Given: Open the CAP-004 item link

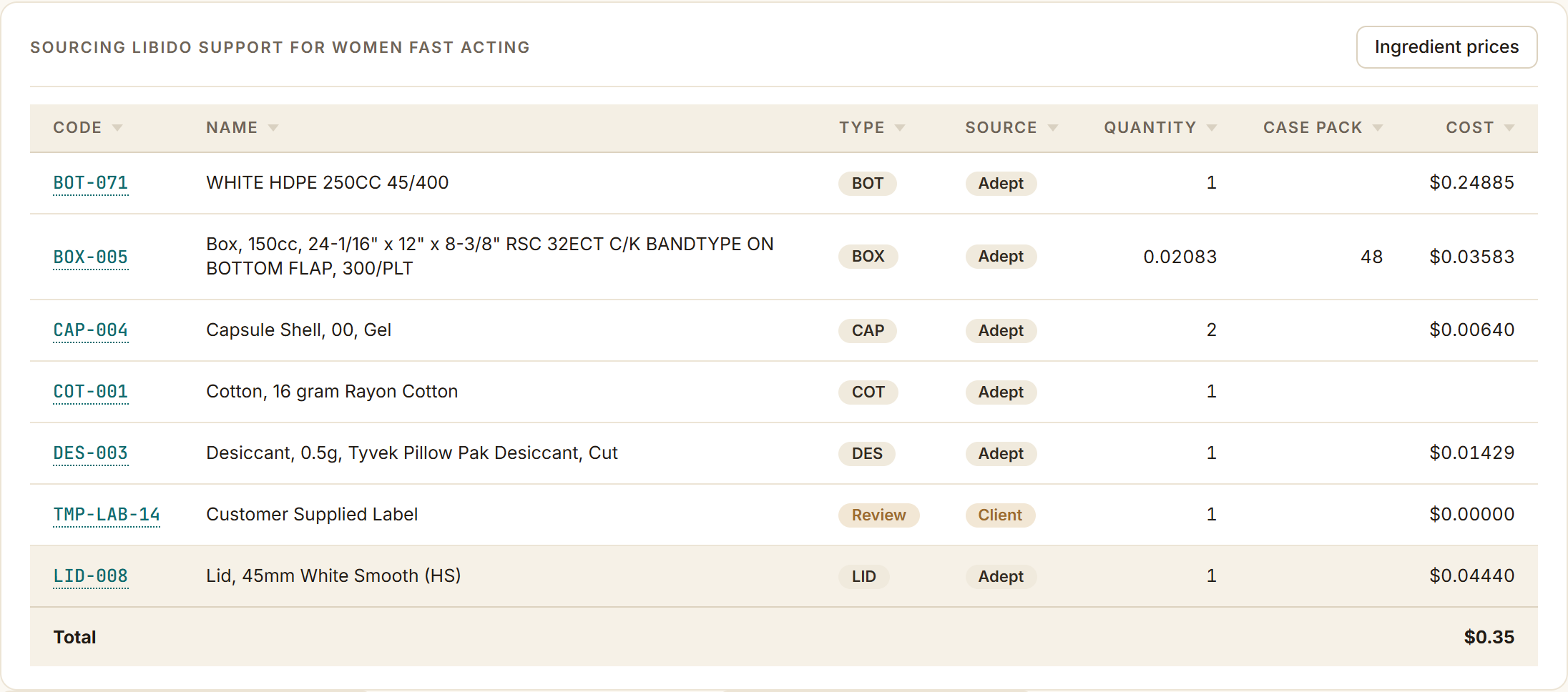Looking at the screenshot, I should tap(91, 330).
